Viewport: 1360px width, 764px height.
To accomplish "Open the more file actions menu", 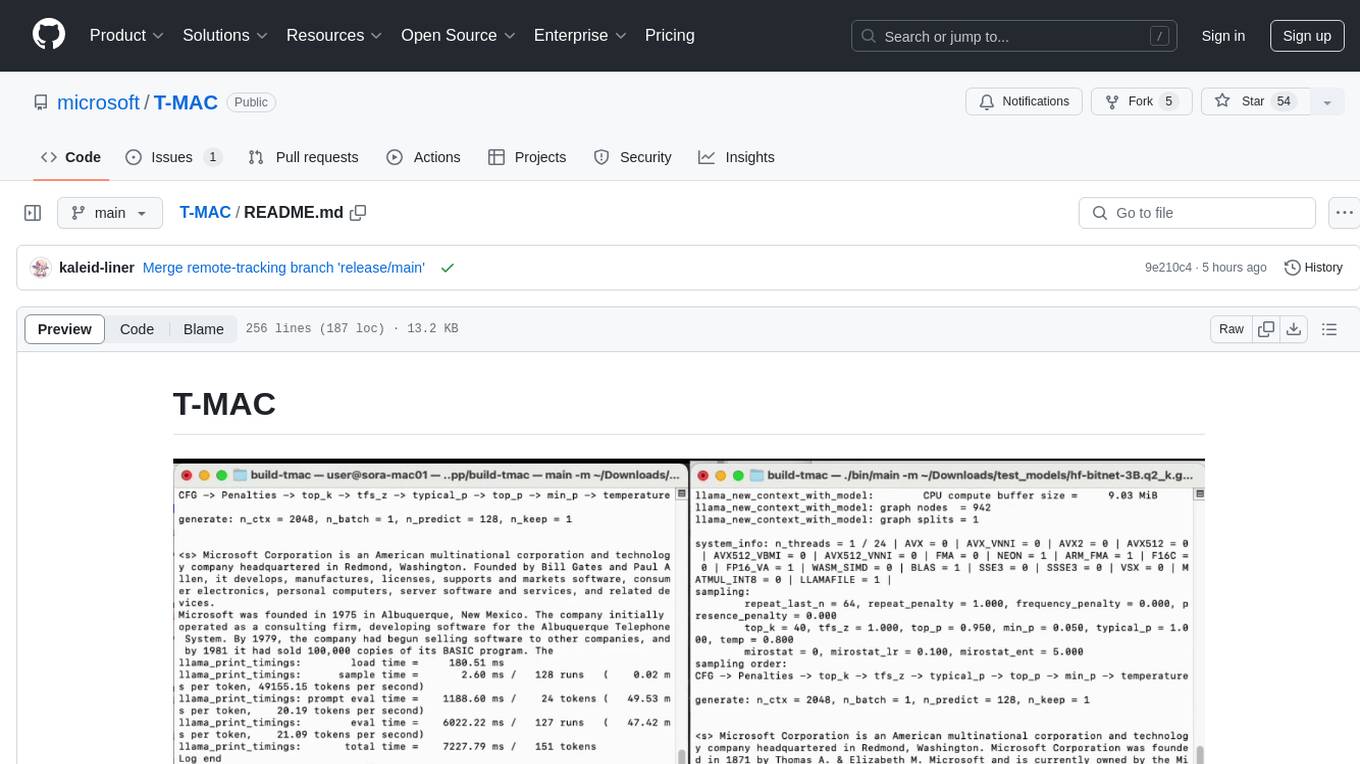I will 1344,213.
